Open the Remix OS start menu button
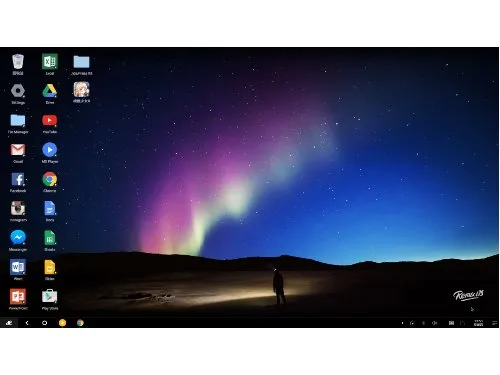The image size is (500, 375). tap(9, 323)
